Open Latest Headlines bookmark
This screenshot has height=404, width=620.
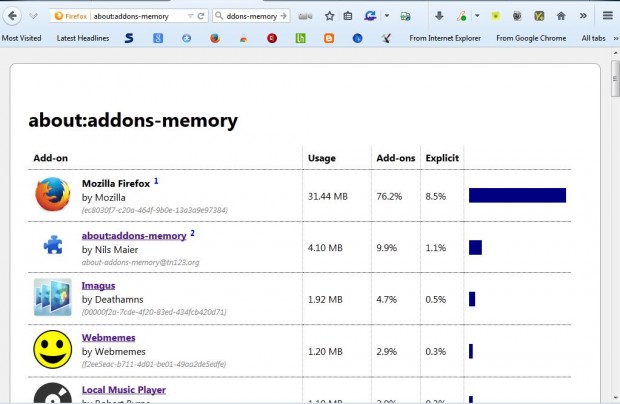(83, 38)
